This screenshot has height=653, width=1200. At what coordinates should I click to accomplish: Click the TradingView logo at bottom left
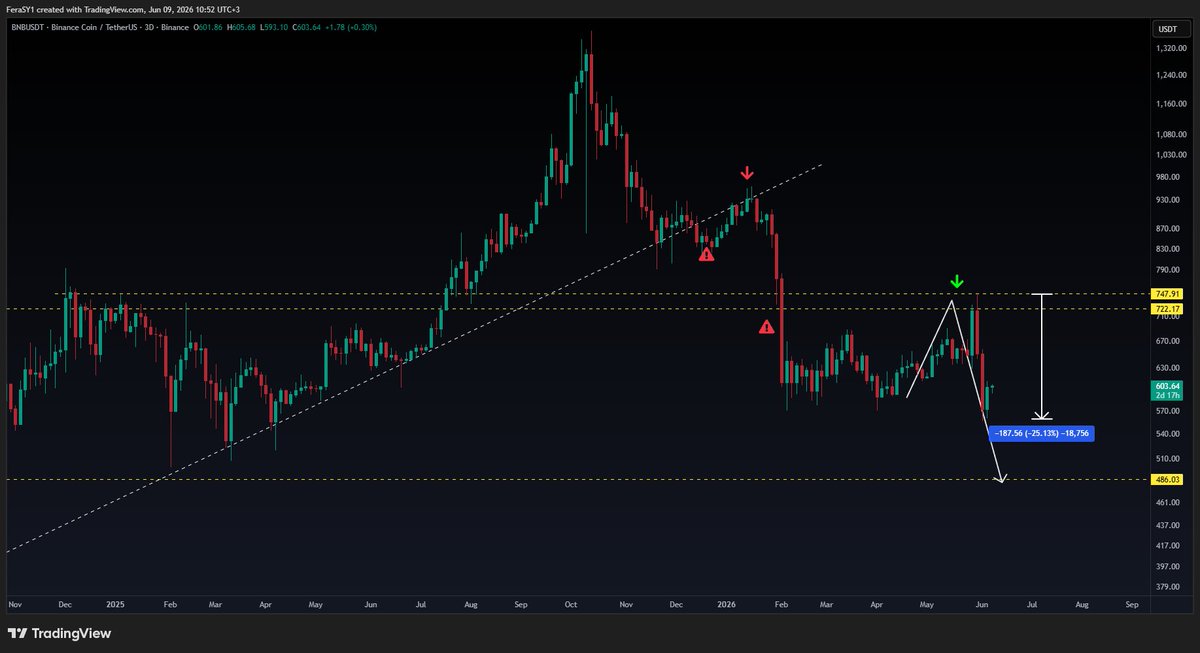point(60,633)
